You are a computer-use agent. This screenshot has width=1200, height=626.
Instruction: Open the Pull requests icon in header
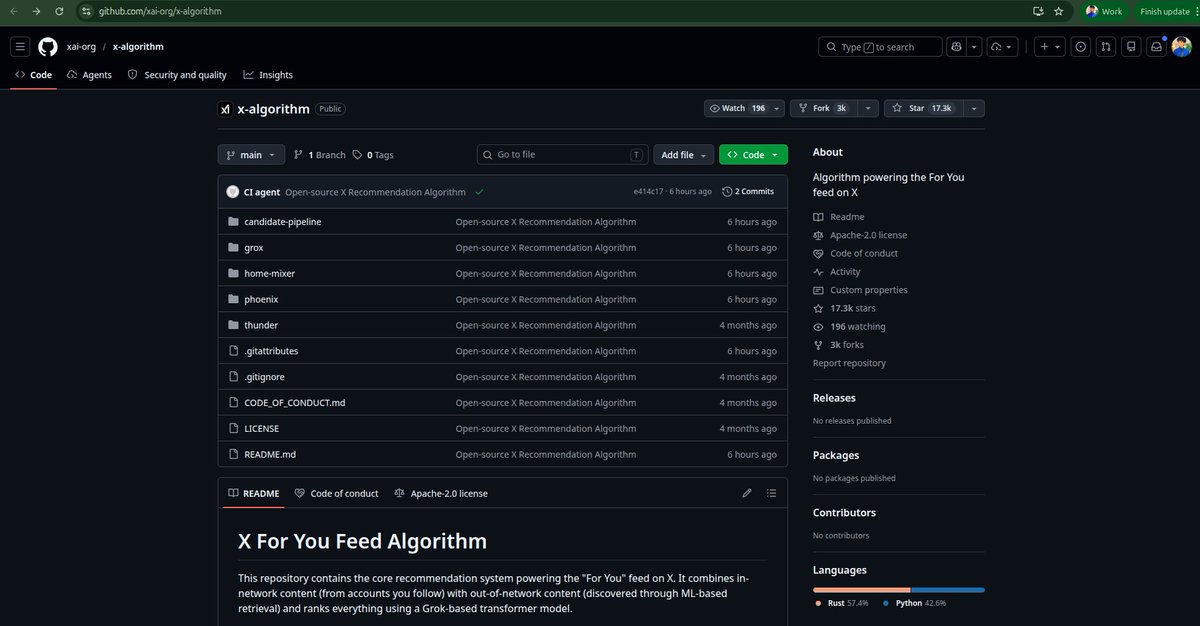pyautogui.click(x=1106, y=47)
